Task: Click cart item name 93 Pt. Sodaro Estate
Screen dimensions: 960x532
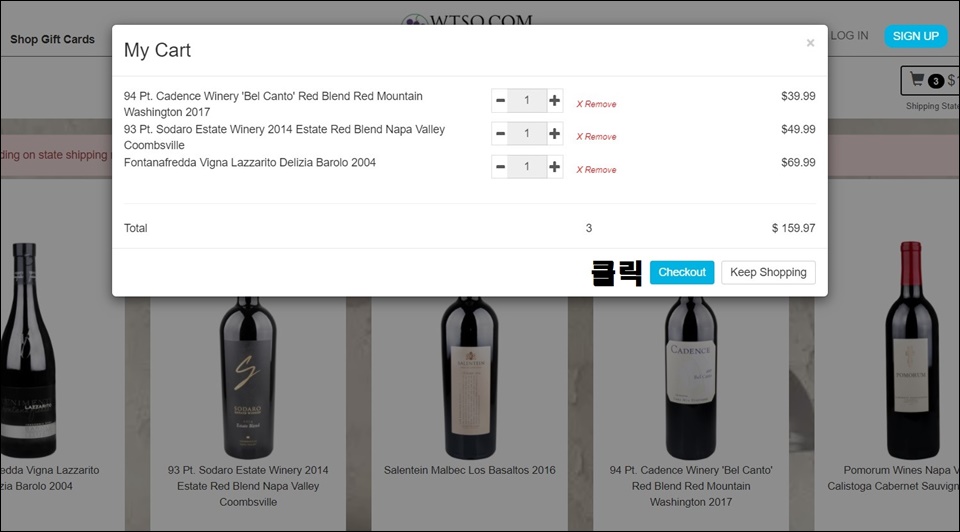Action: (x=284, y=137)
